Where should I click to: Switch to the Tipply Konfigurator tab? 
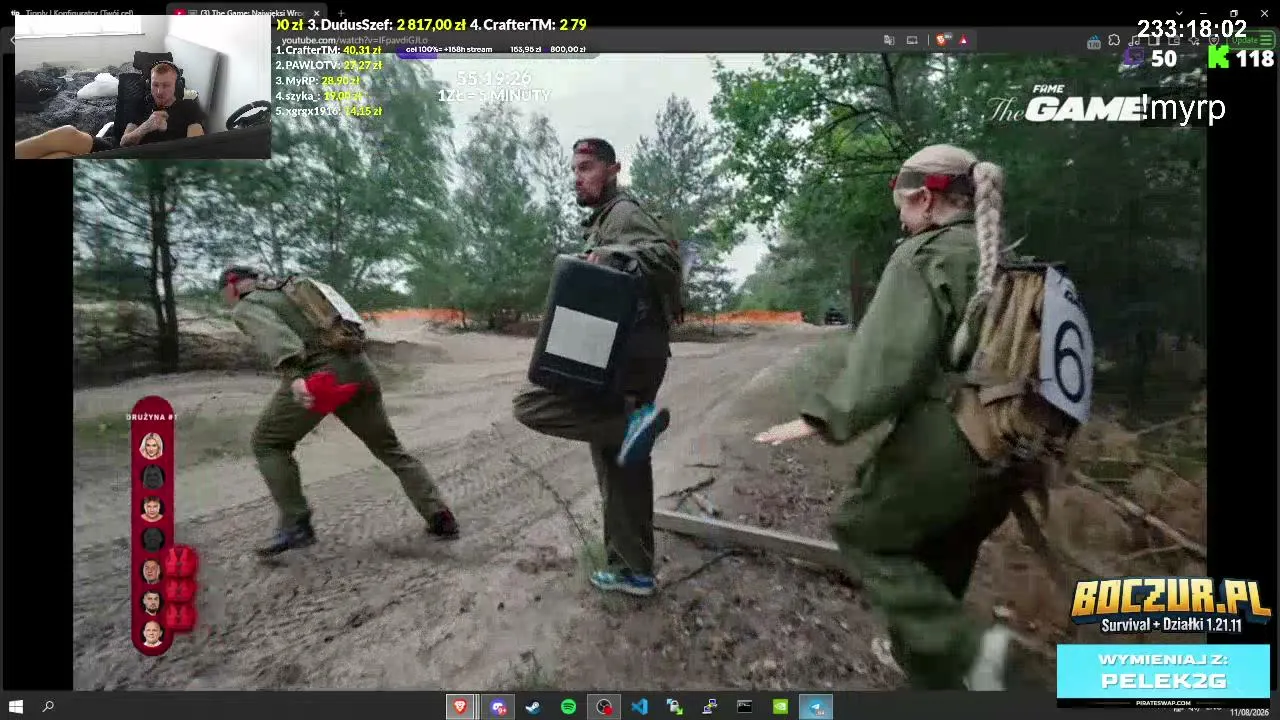[x=80, y=13]
